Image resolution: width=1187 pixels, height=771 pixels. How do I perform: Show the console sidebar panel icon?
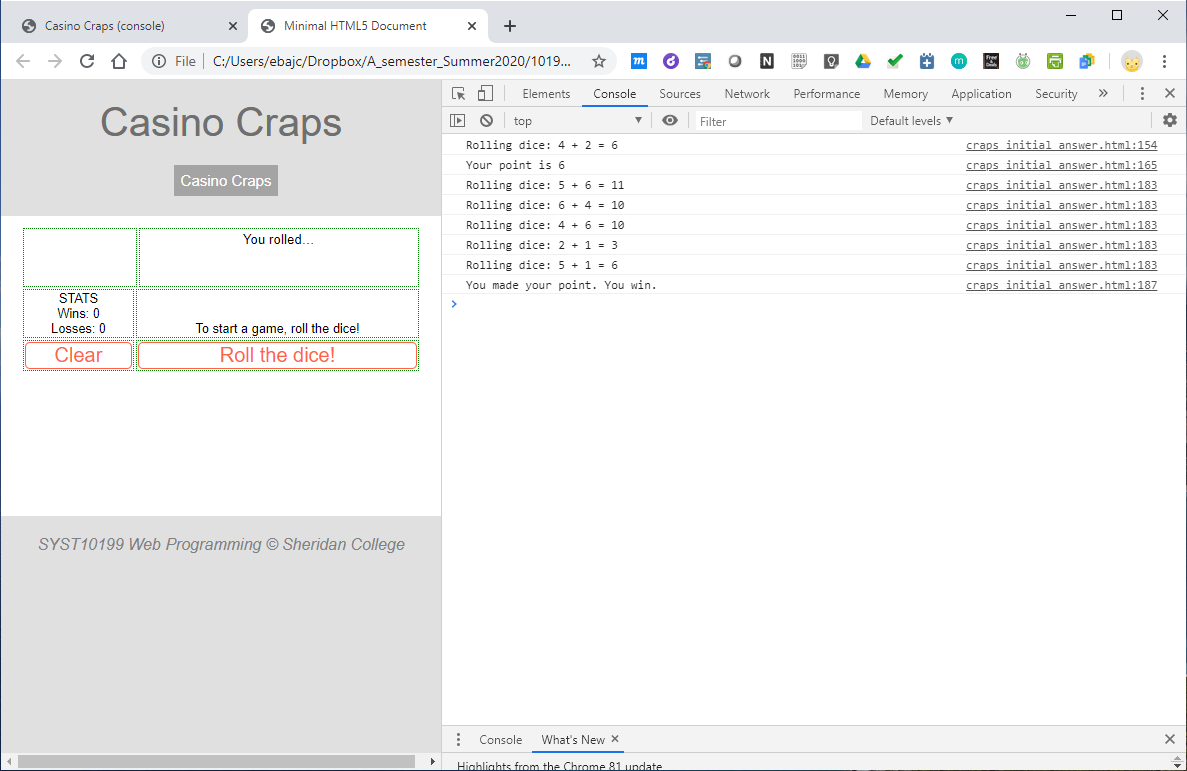click(457, 120)
